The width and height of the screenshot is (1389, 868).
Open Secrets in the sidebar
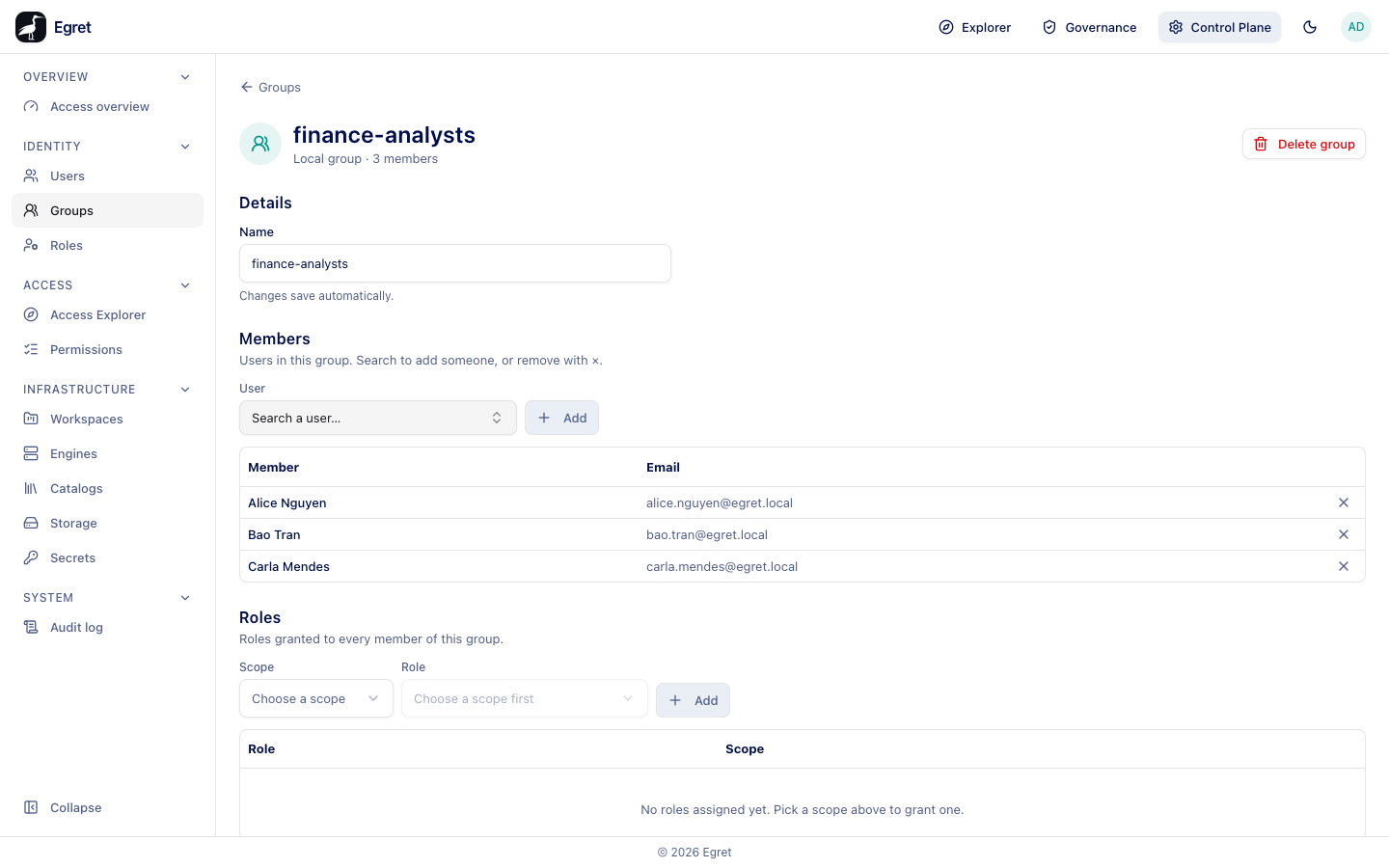[x=107, y=558]
